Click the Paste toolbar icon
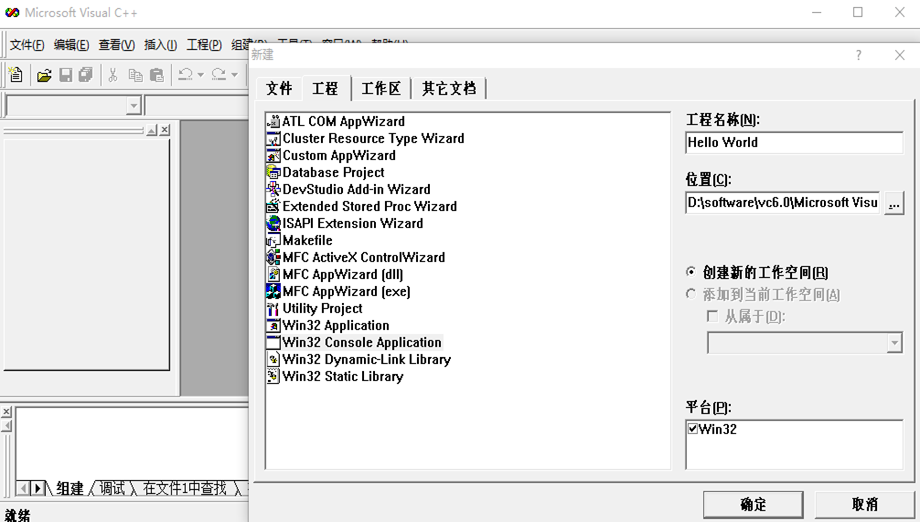This screenshot has height=522, width=920. tap(157, 75)
